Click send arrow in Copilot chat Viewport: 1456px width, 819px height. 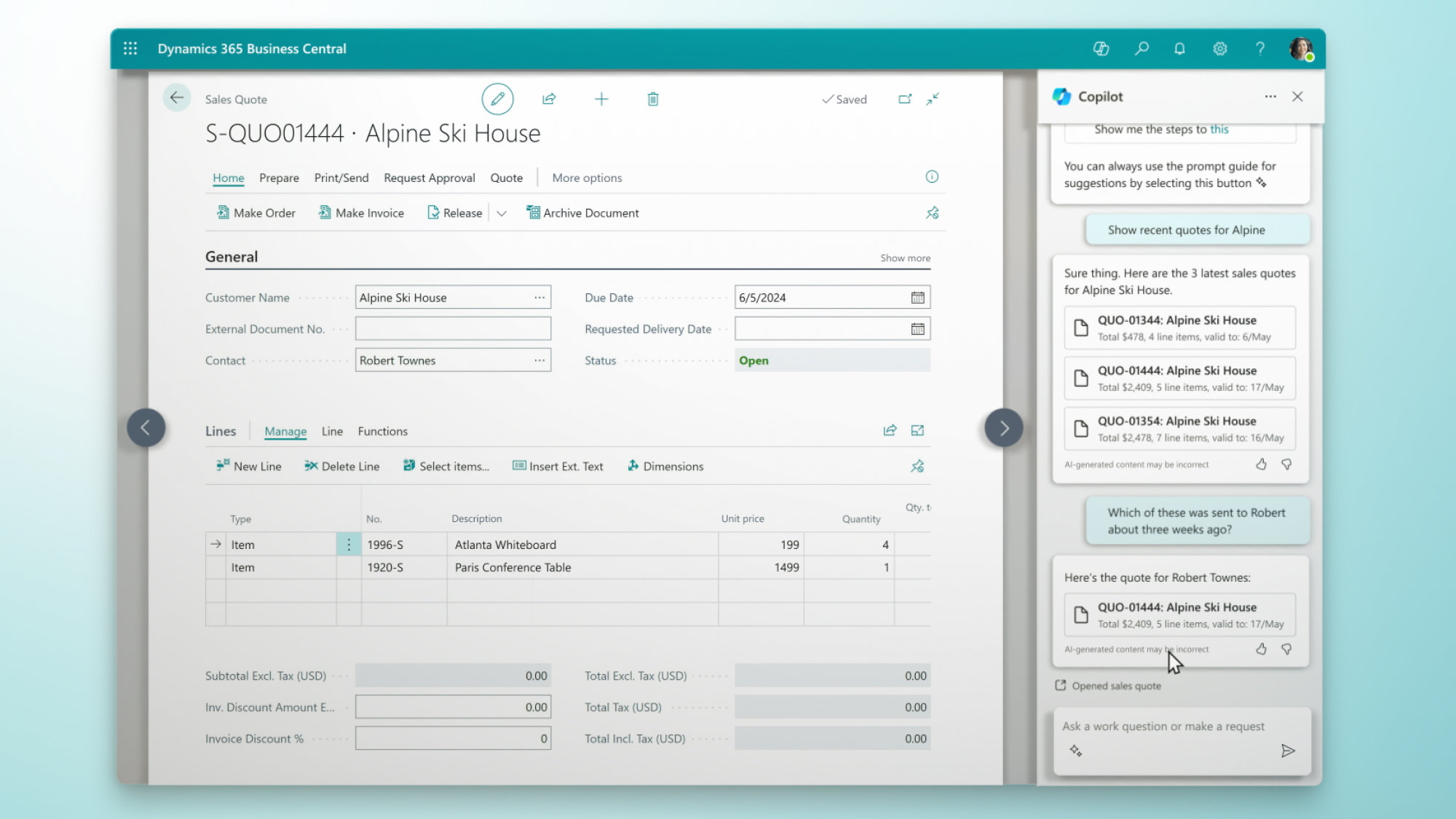[1288, 751]
